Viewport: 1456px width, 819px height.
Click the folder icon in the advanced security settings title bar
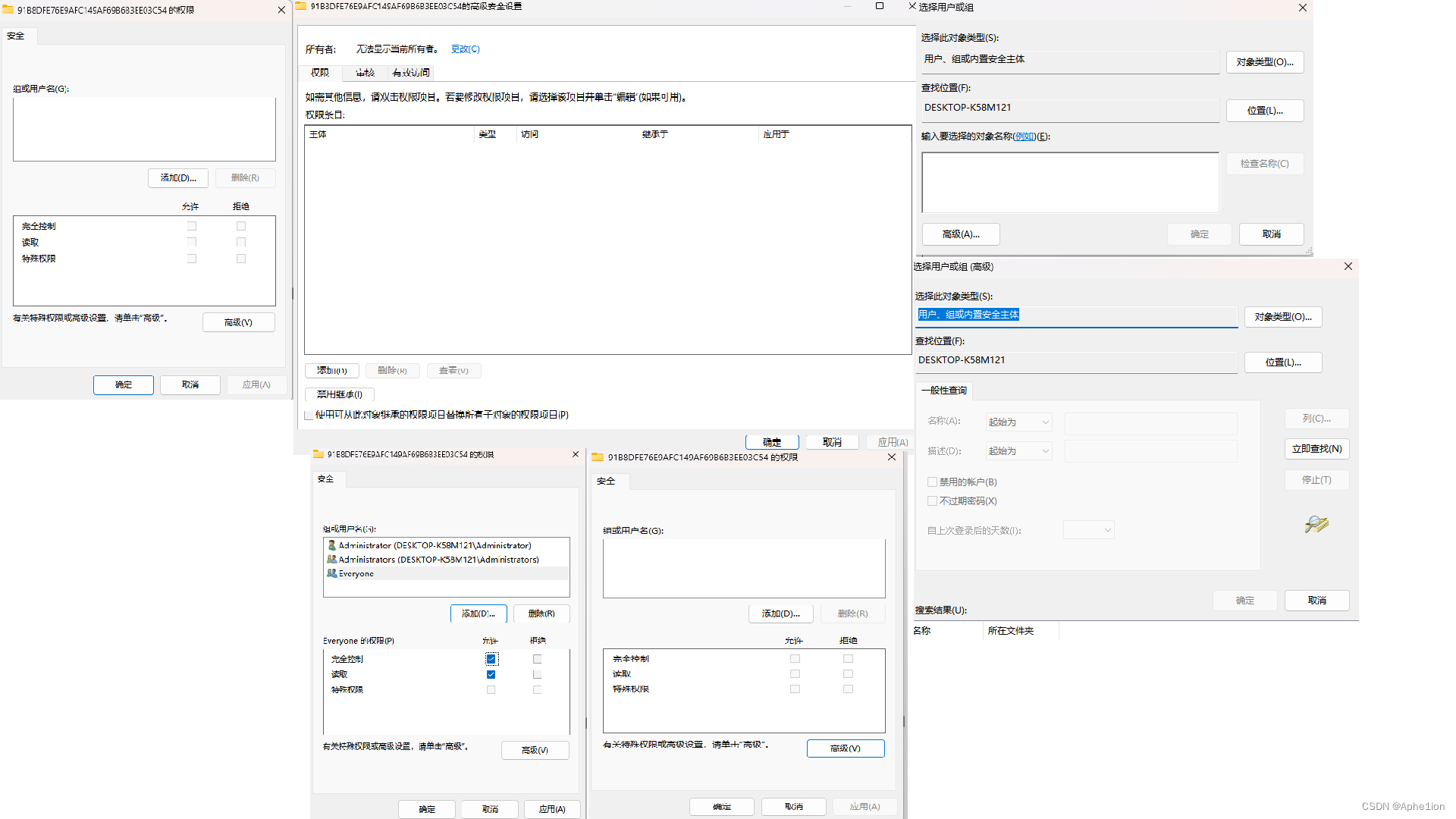tap(301, 6)
